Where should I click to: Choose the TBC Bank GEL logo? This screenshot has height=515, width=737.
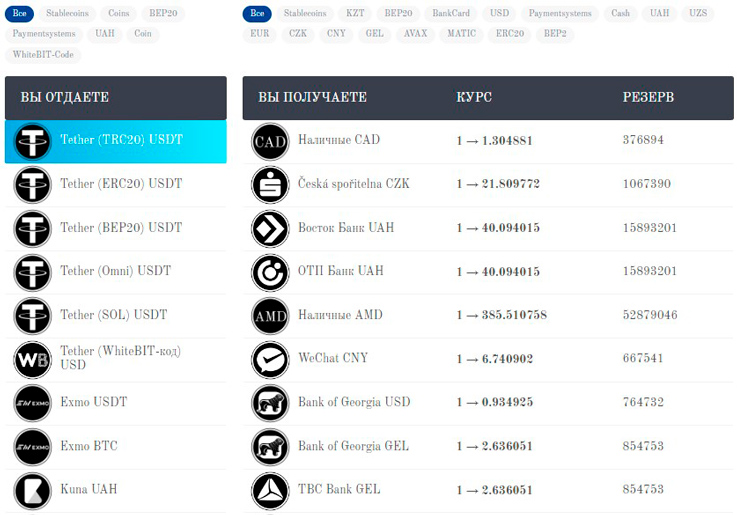coord(270,491)
